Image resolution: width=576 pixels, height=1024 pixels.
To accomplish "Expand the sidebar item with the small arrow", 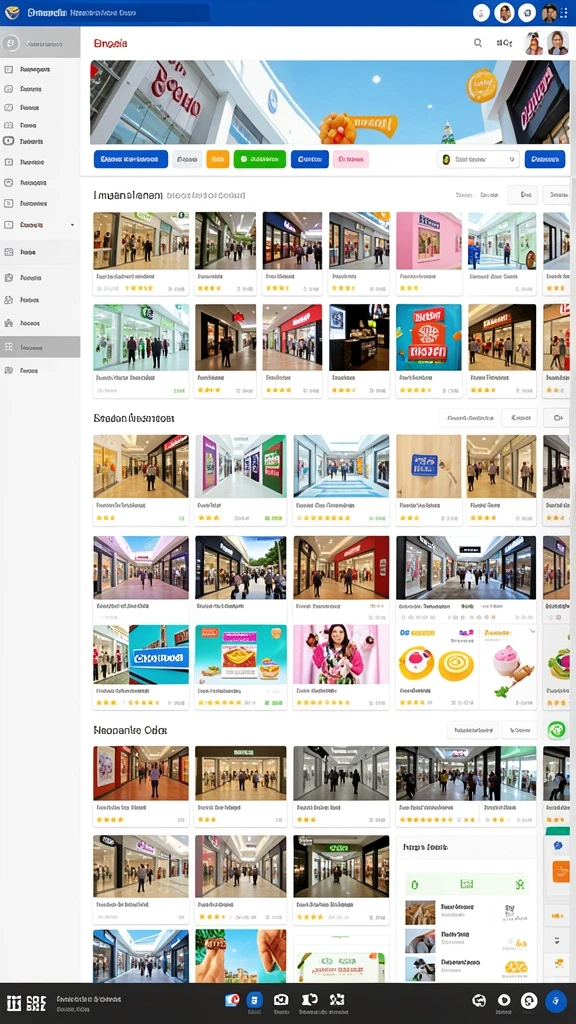I will tap(40, 225).
